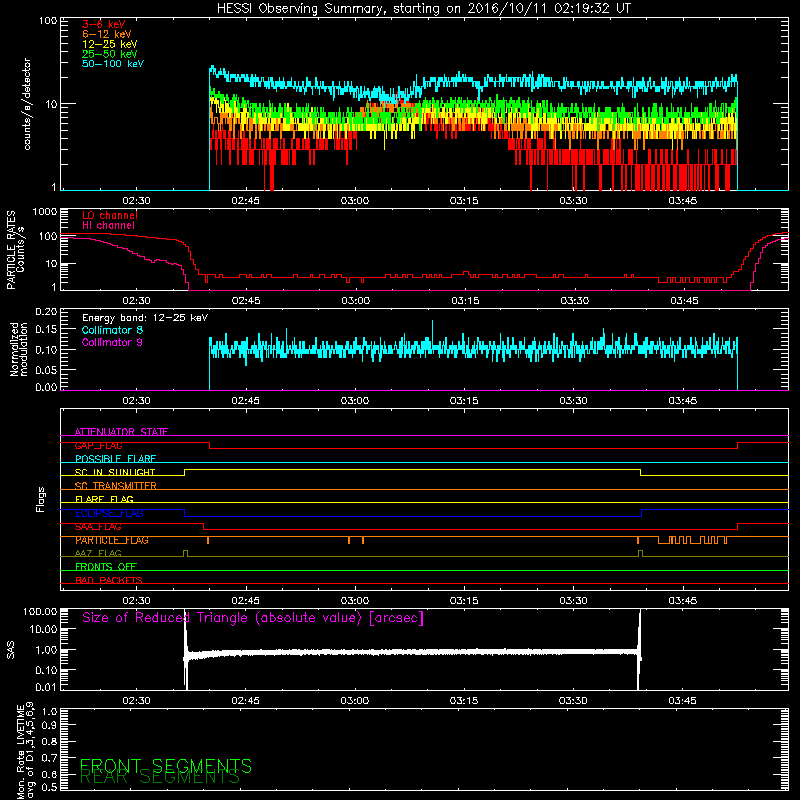
Task: Click the "Energy band: 12-25 keV" caption
Action: point(145,318)
